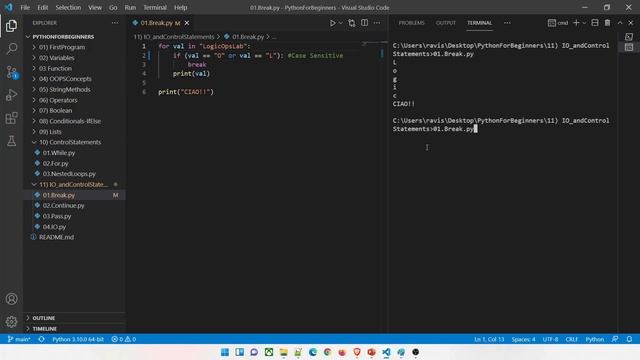This screenshot has width=640, height=360.
Task: Split the editor to the right
Action: point(364,23)
